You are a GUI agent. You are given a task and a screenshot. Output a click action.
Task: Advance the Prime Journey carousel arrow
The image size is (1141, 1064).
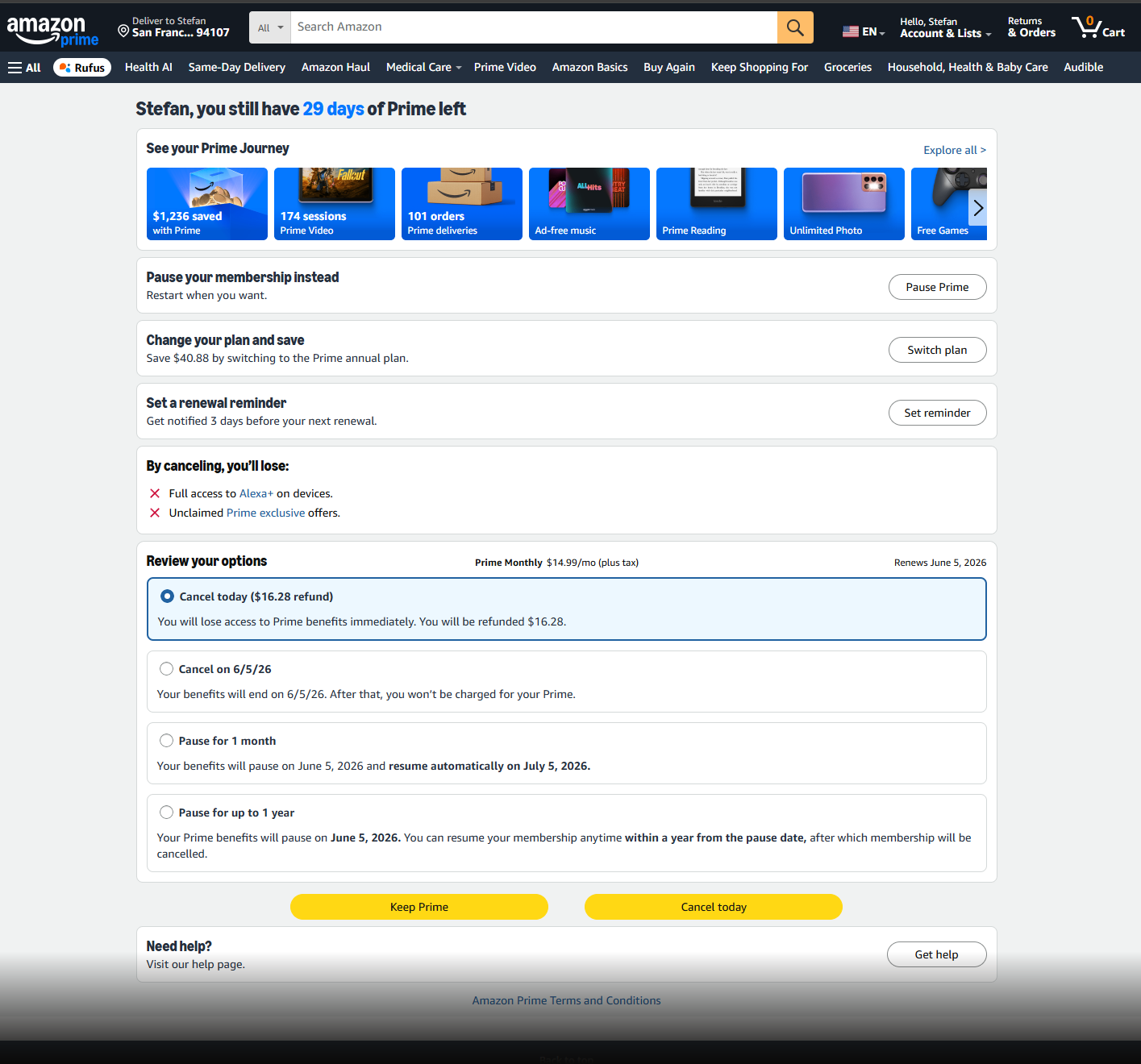(x=977, y=208)
